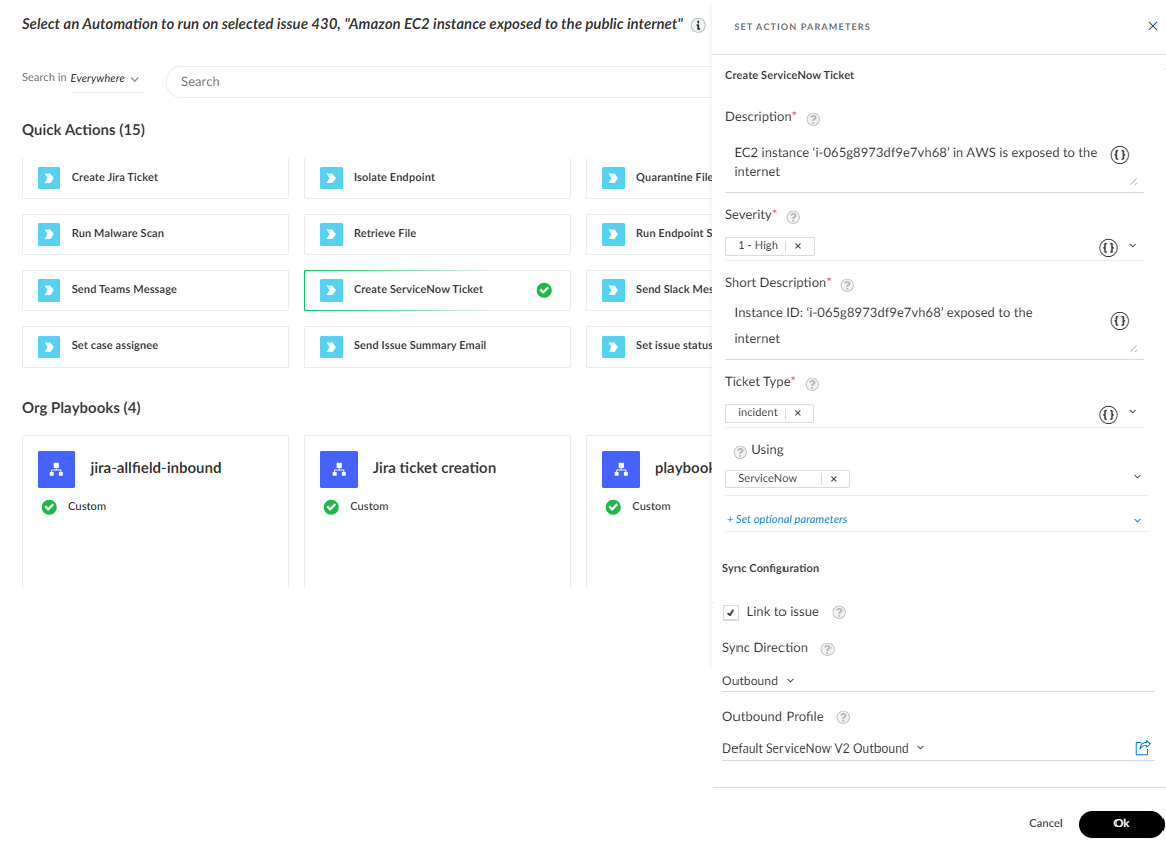Screen dimensions: 1166x861
Task: Open the Default ServiceNow V2 Outbound dropdown
Action: [823, 748]
